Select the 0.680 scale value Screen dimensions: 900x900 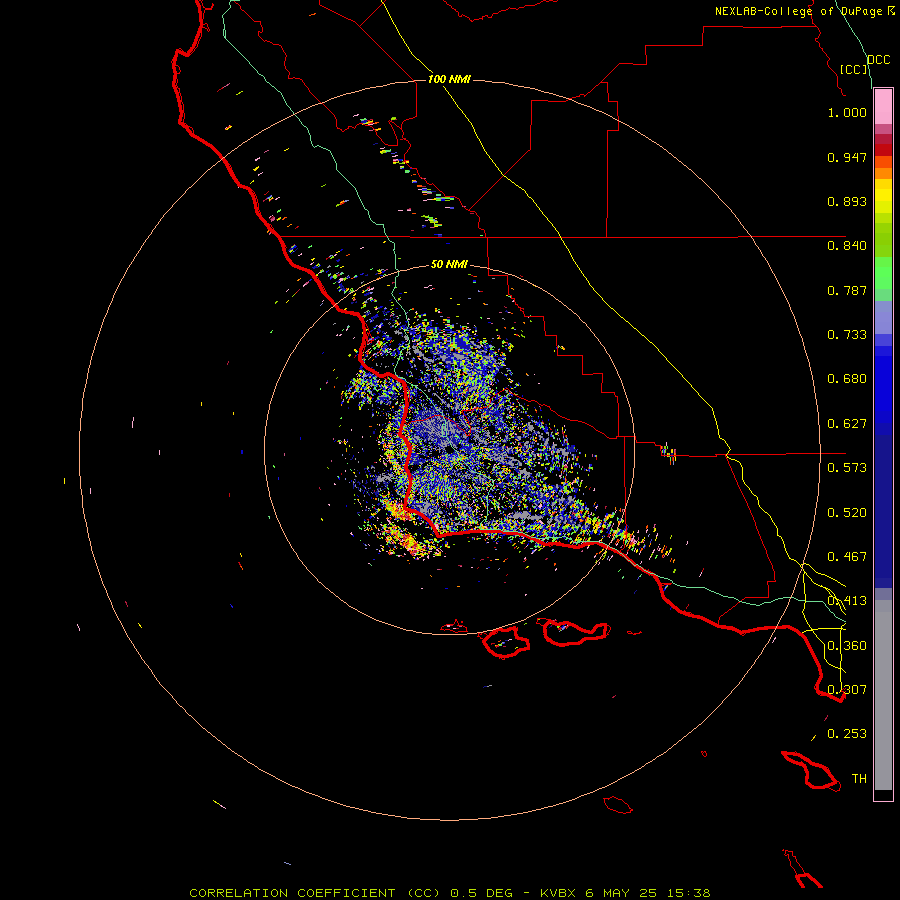(x=847, y=379)
